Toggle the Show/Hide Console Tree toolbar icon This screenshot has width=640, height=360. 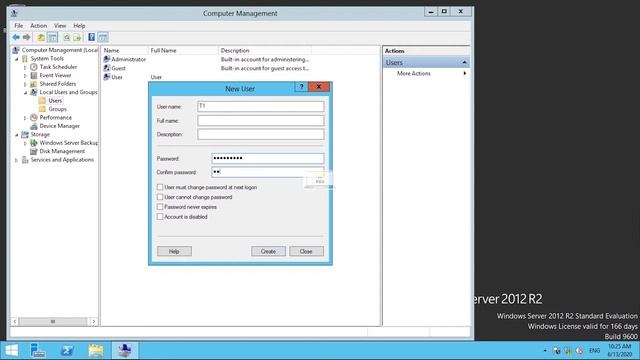53,38
